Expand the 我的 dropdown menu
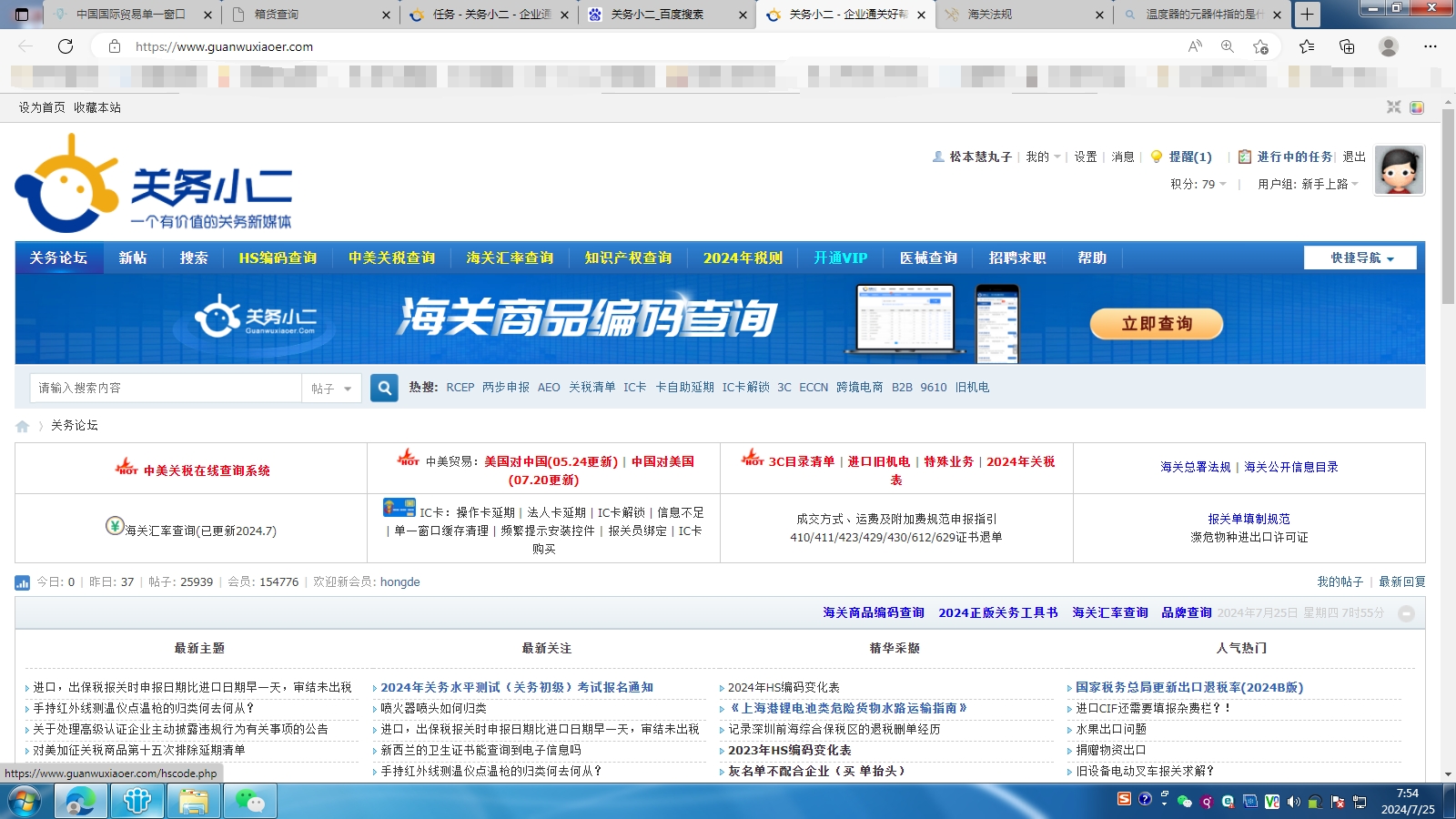Screen dimensions: 1456x819 [x=1043, y=157]
